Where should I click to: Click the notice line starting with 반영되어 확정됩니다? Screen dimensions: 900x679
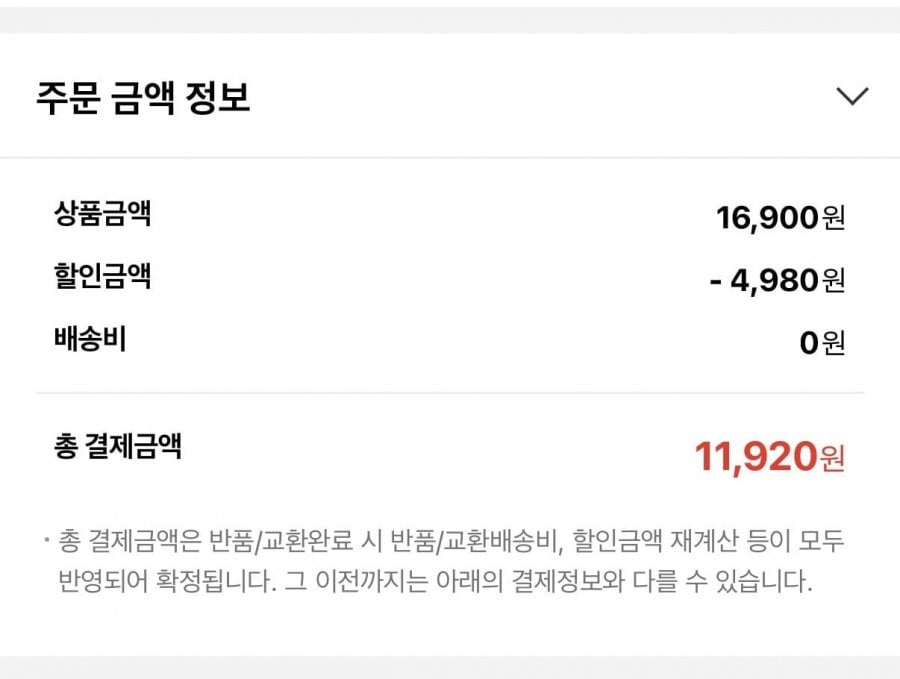[x=433, y=583]
